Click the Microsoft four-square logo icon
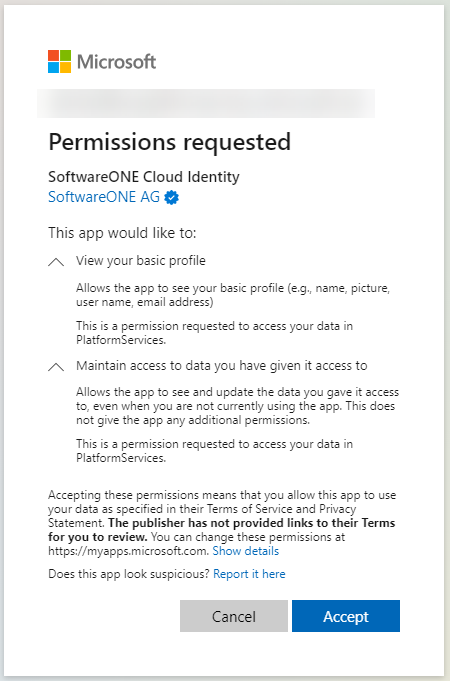This screenshot has height=681, width=450. 60,61
